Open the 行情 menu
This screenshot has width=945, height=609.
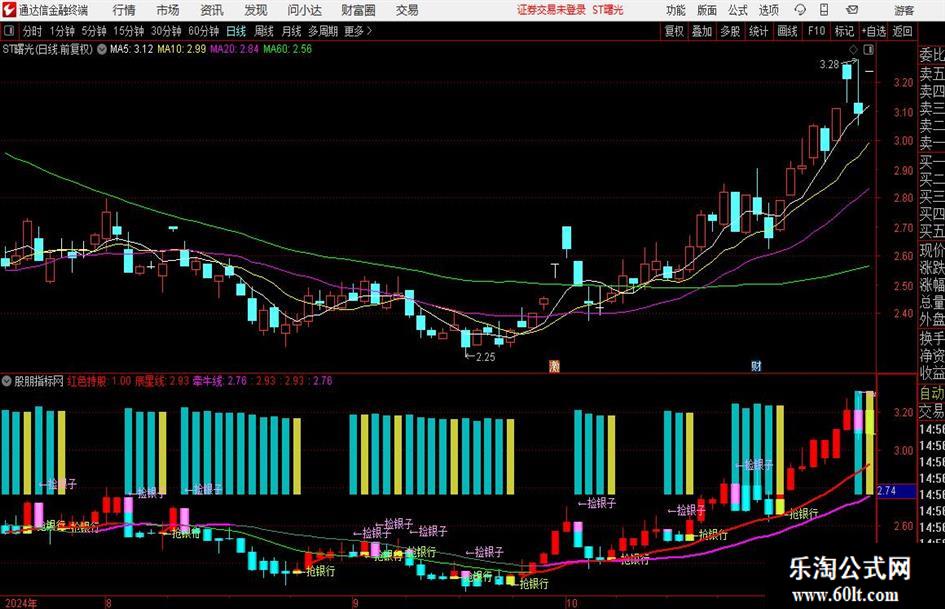pyautogui.click(x=124, y=10)
